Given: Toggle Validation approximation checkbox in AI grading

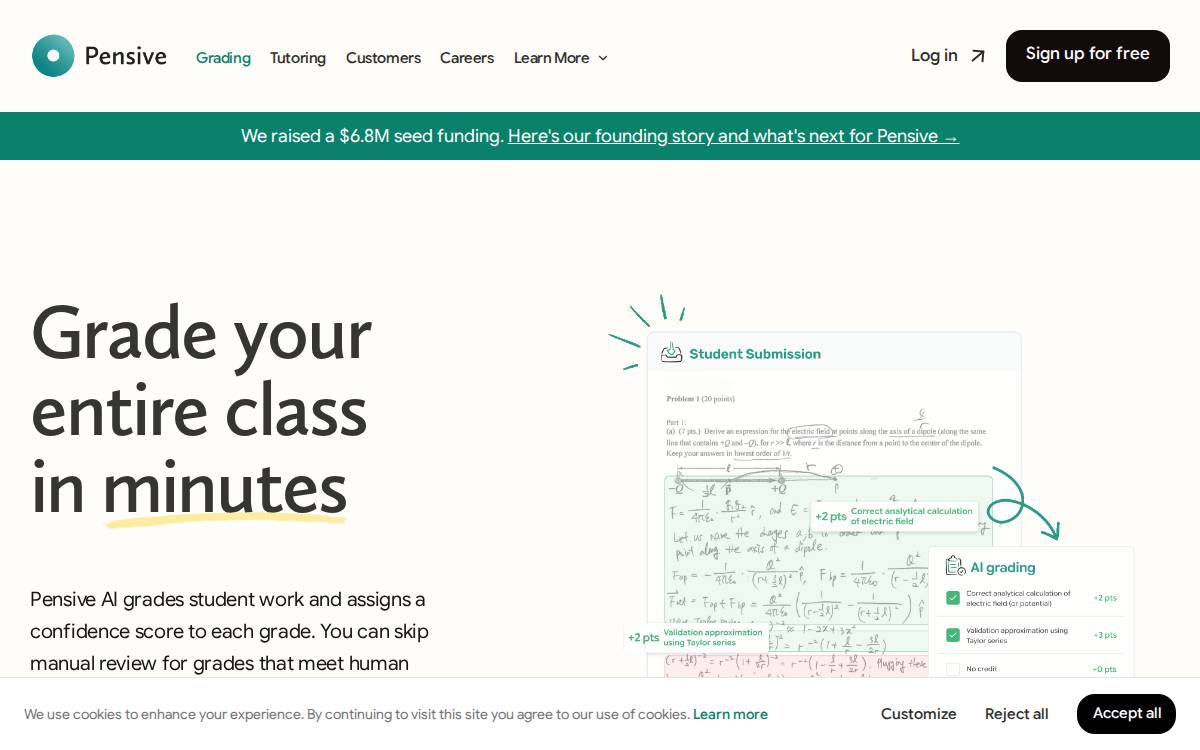Looking at the screenshot, I should [953, 635].
